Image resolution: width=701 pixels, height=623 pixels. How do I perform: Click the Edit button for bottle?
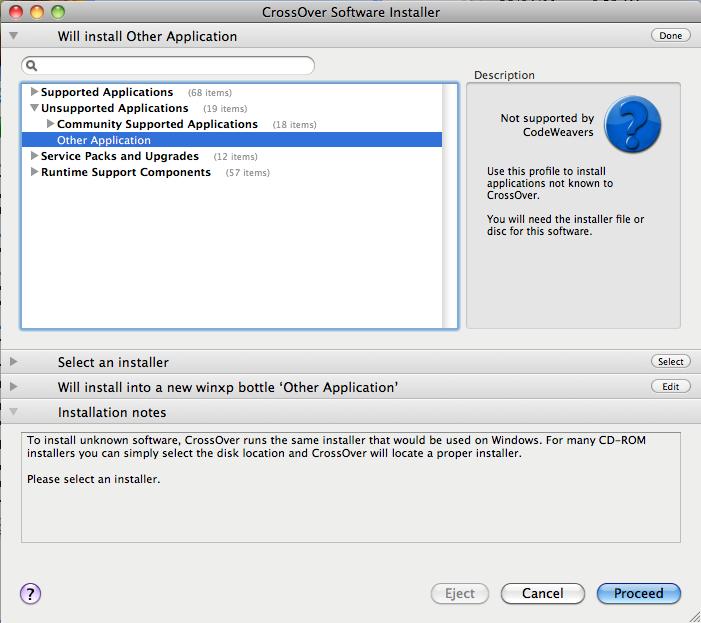pos(670,386)
